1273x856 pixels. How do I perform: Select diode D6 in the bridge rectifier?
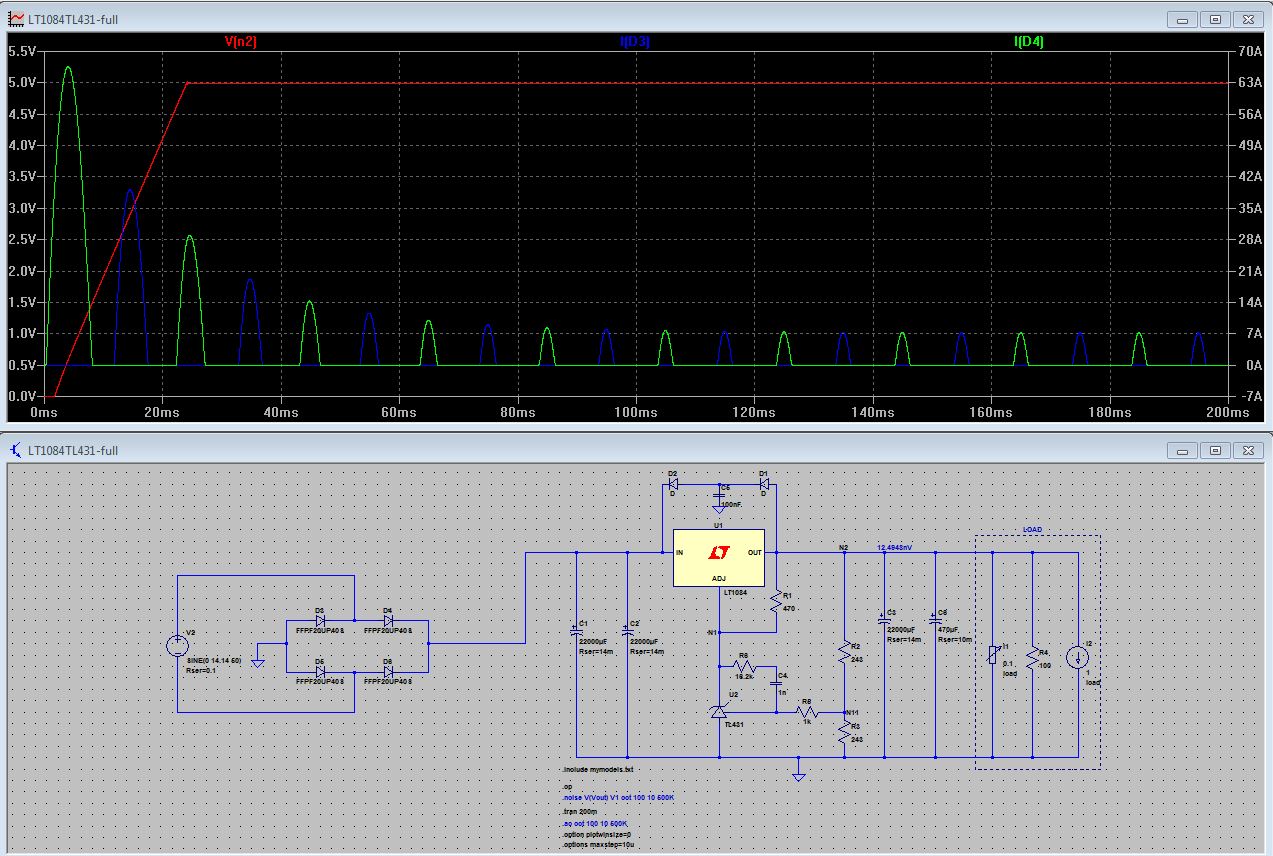point(388,671)
